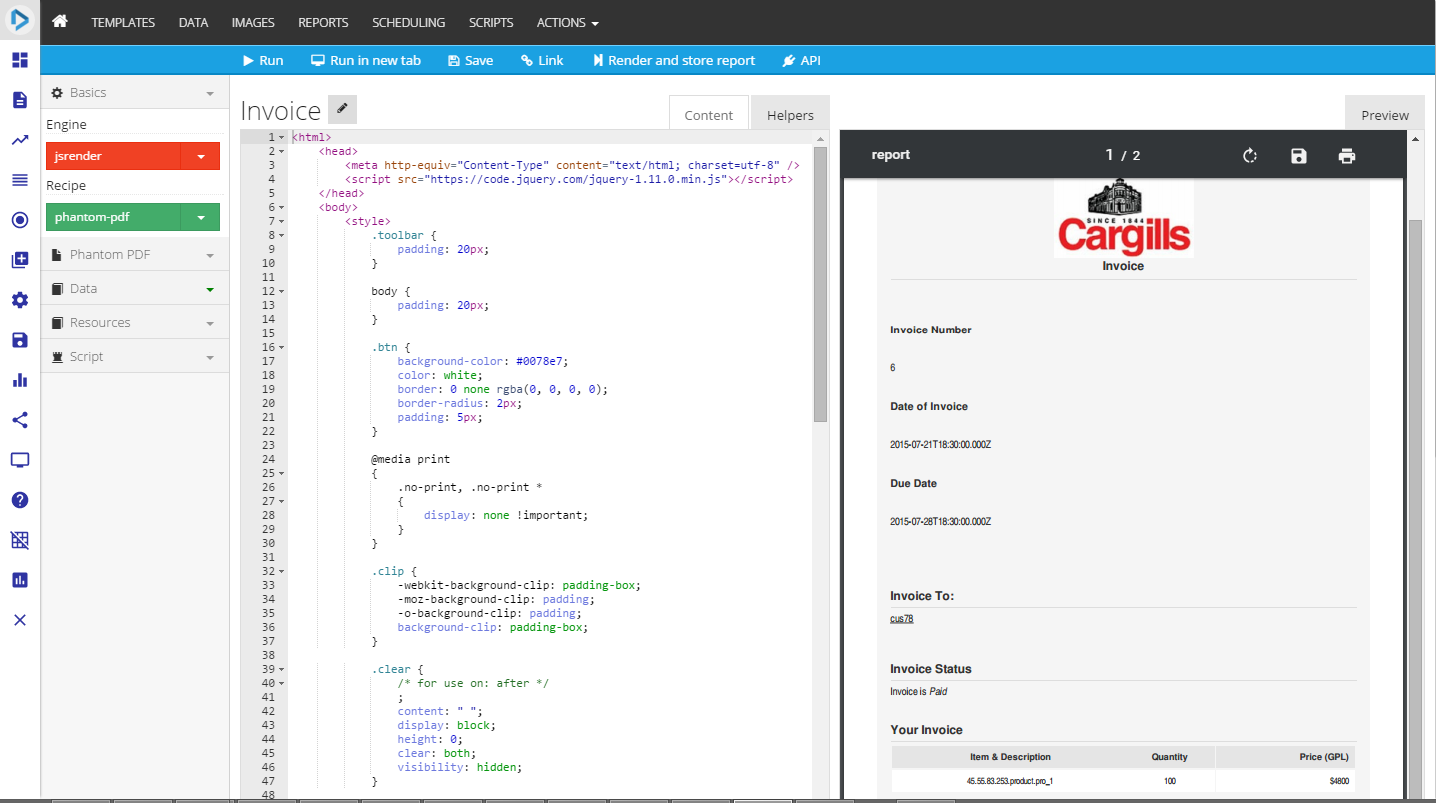Switch to the Content tab
The height and width of the screenshot is (803, 1436).
click(x=709, y=115)
